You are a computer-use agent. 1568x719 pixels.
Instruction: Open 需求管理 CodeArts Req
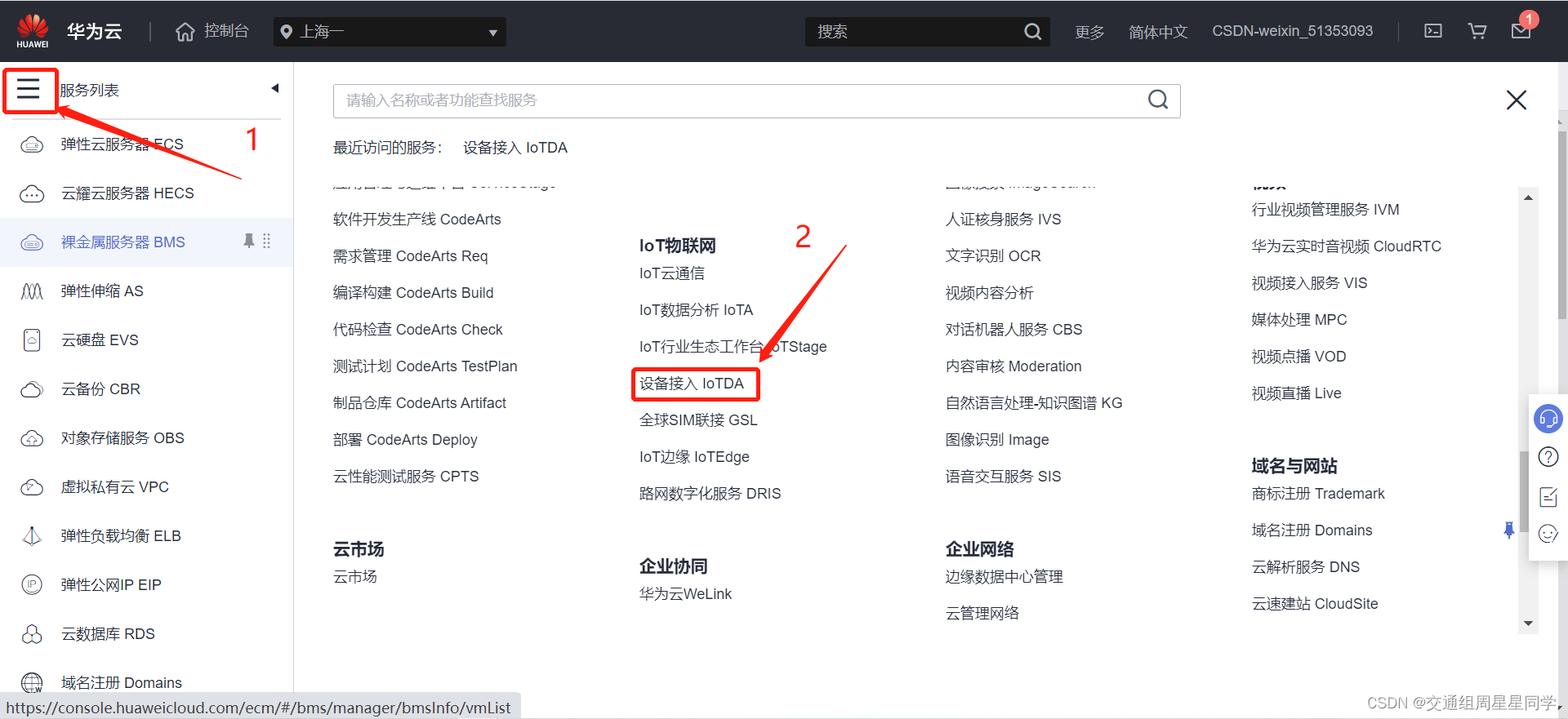(411, 256)
